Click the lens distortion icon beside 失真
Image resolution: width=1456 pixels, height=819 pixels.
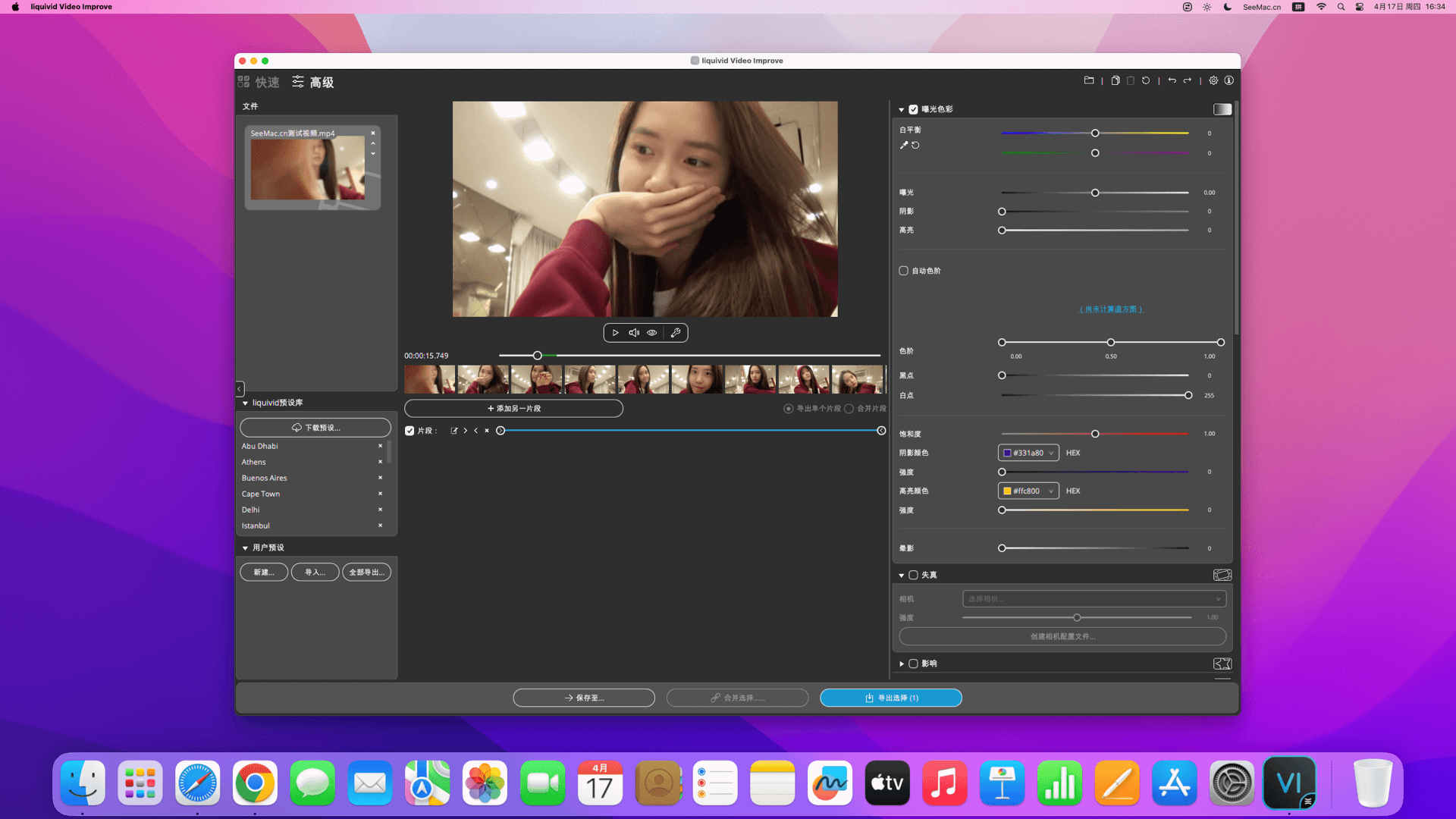click(x=1222, y=576)
